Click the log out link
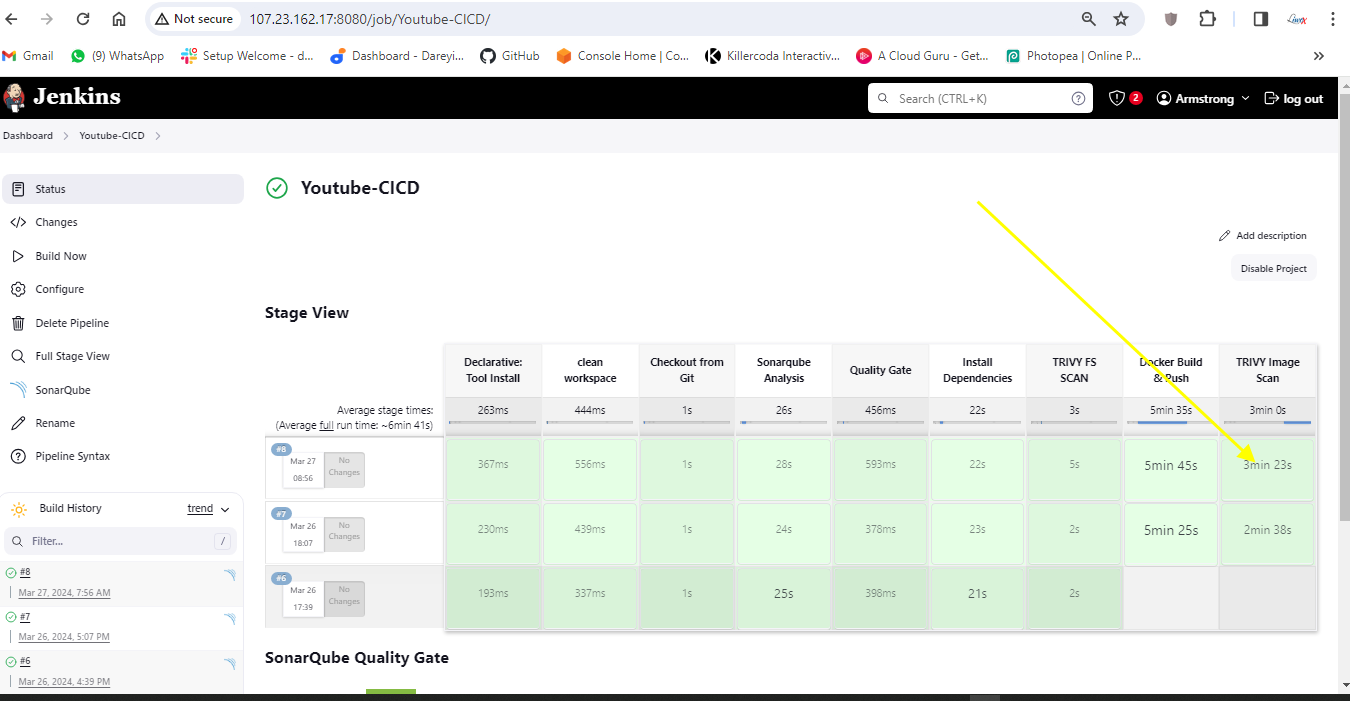 [x=1294, y=98]
